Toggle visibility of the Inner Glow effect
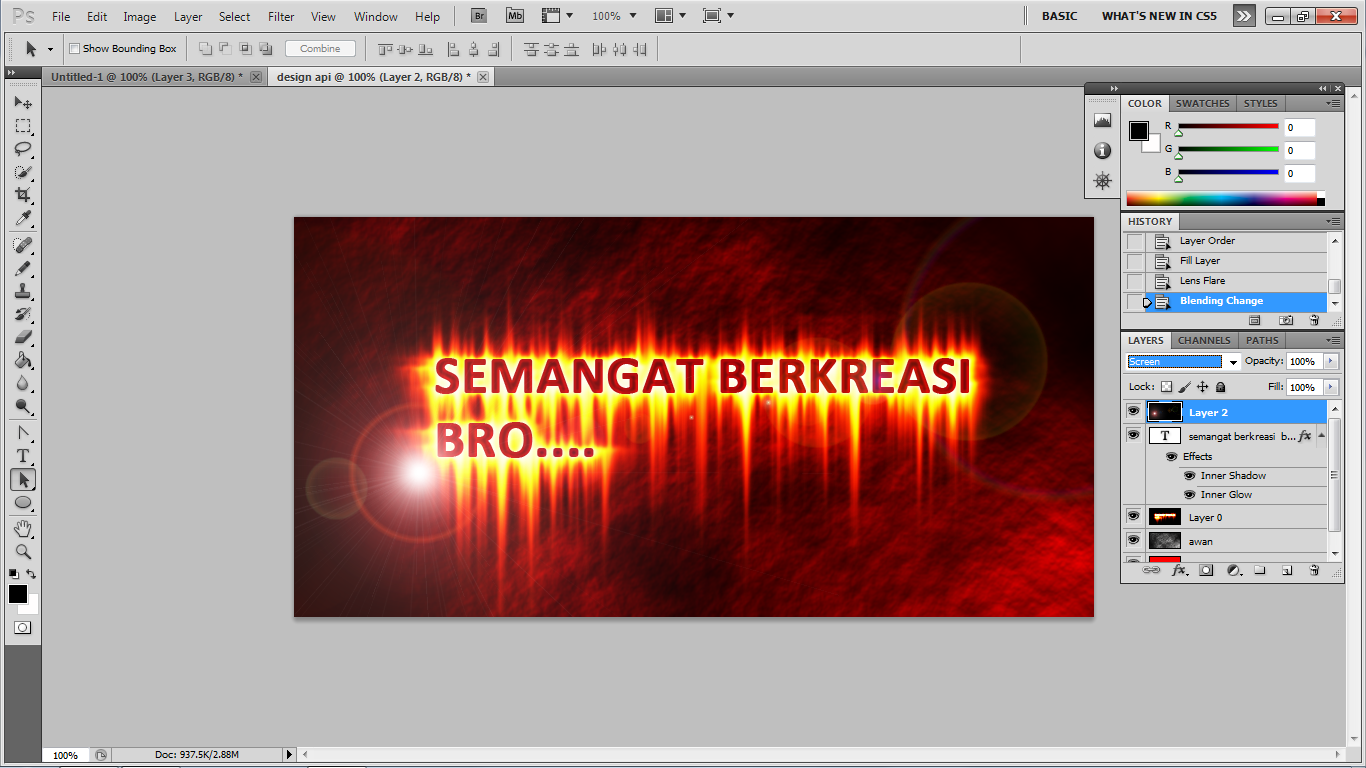 [1190, 494]
